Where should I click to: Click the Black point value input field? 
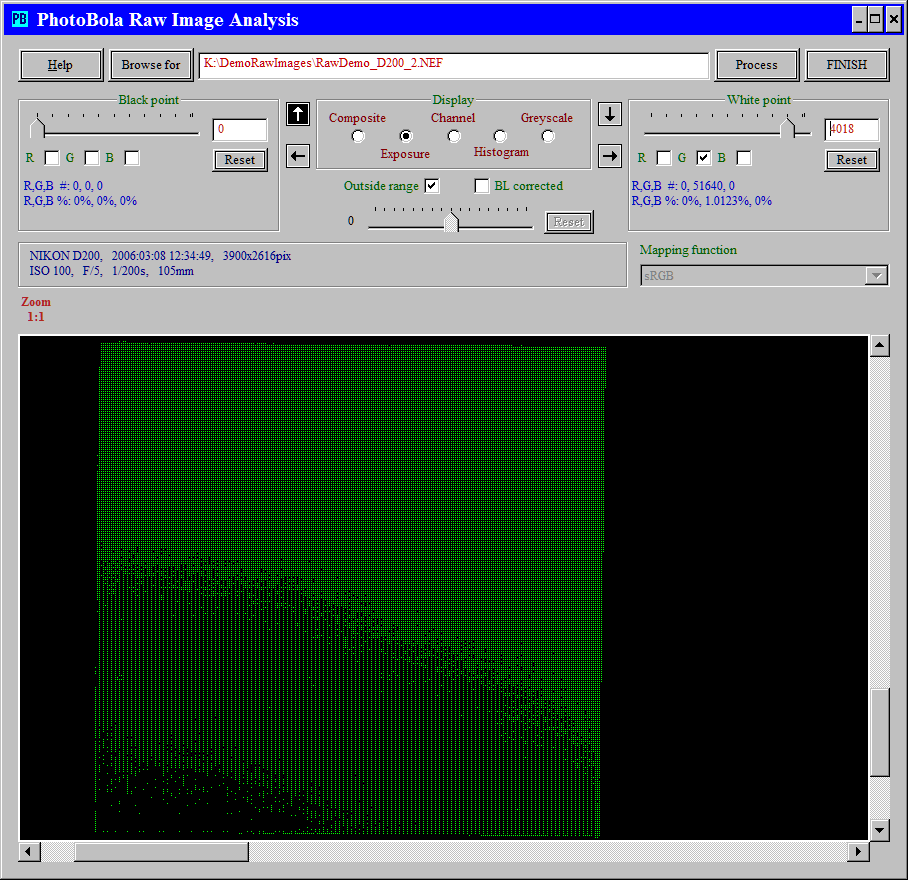(x=240, y=129)
